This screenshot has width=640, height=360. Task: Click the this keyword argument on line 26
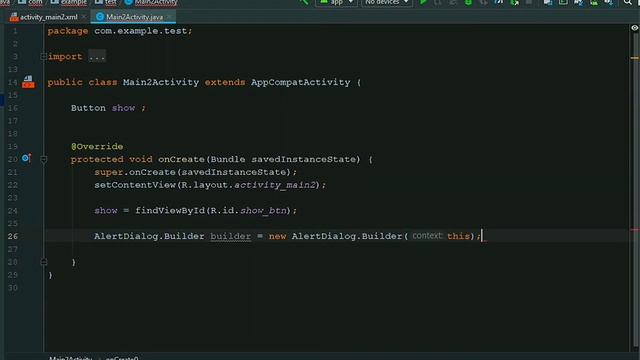(x=458, y=236)
